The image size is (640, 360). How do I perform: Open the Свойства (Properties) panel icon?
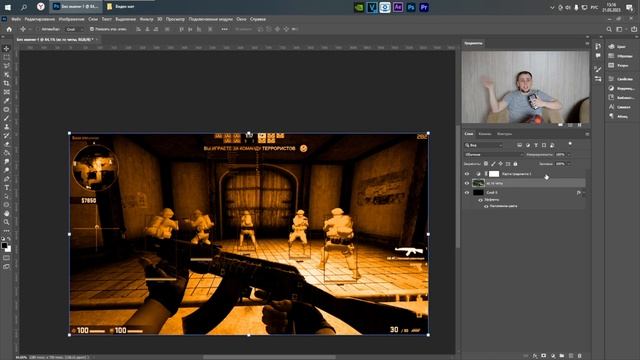click(611, 79)
